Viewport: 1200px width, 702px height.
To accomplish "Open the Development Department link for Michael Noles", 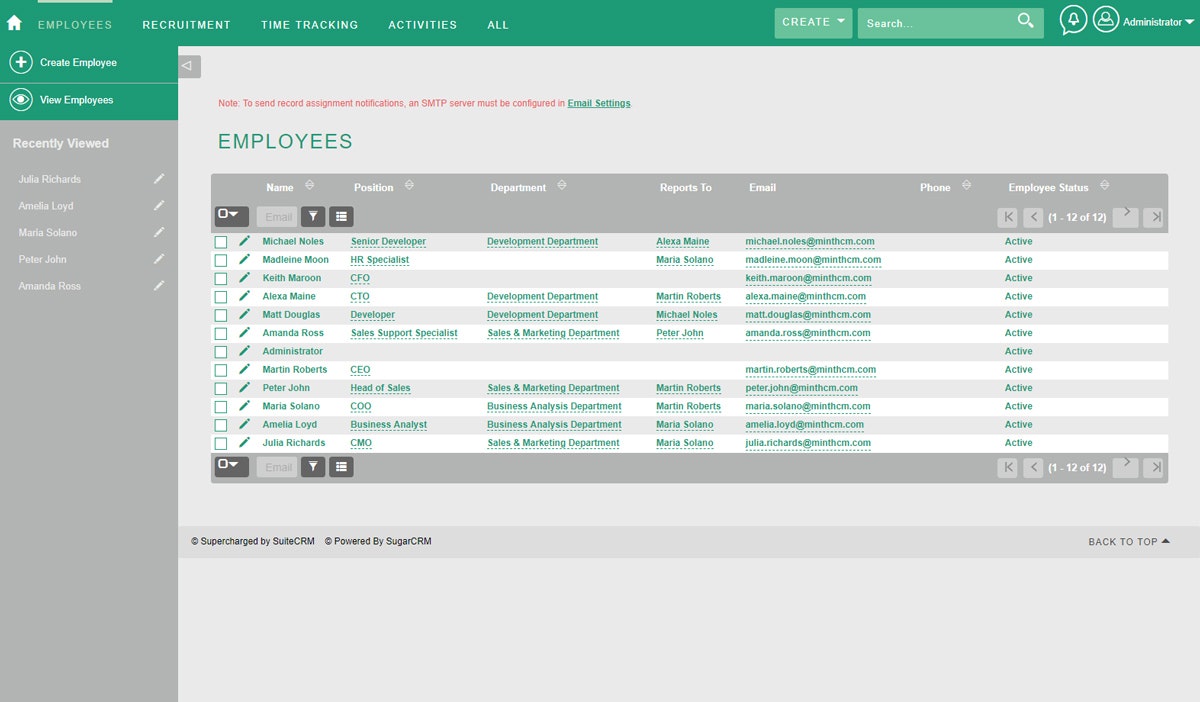I will [542, 241].
